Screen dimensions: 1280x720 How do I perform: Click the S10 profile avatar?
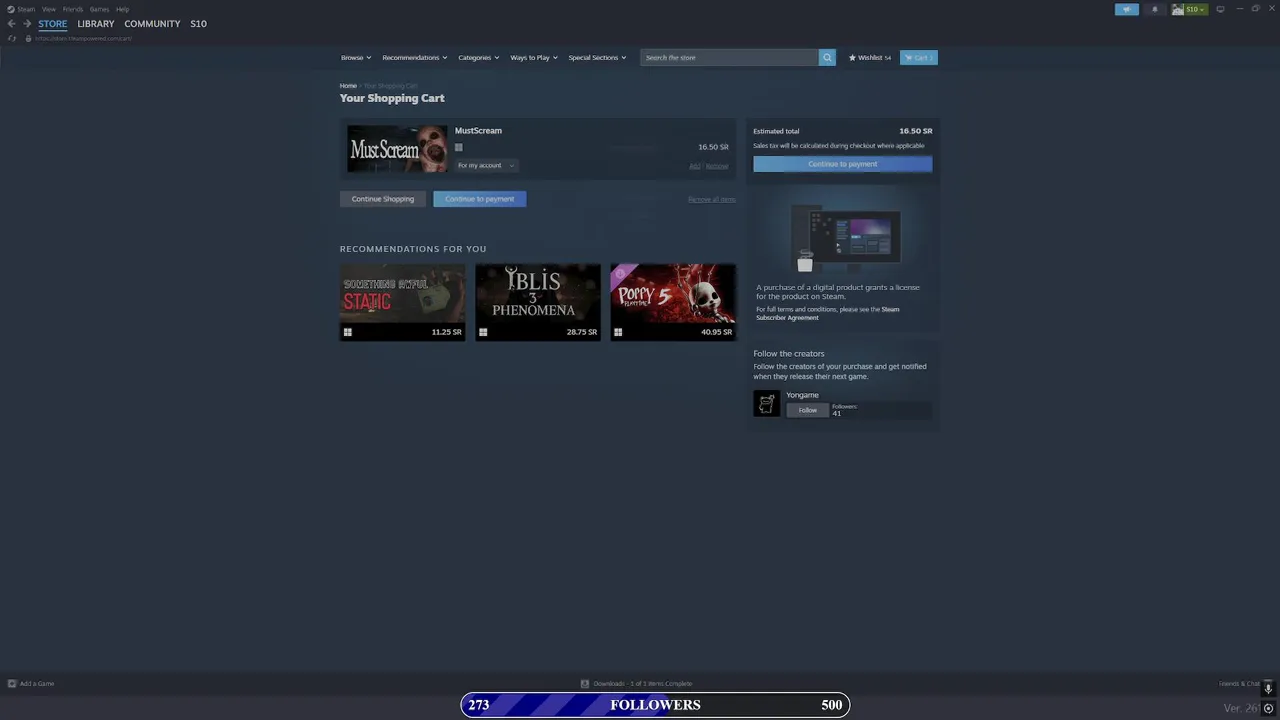coord(1178,9)
